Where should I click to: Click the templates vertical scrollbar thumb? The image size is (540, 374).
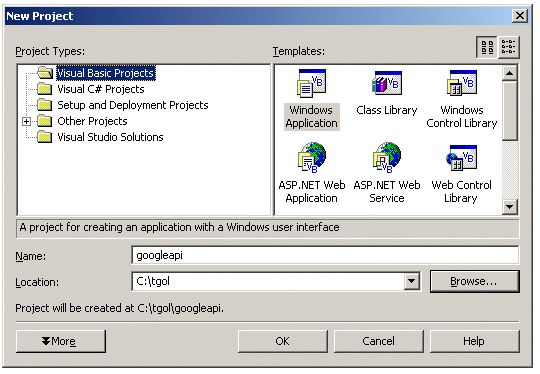coord(509,111)
